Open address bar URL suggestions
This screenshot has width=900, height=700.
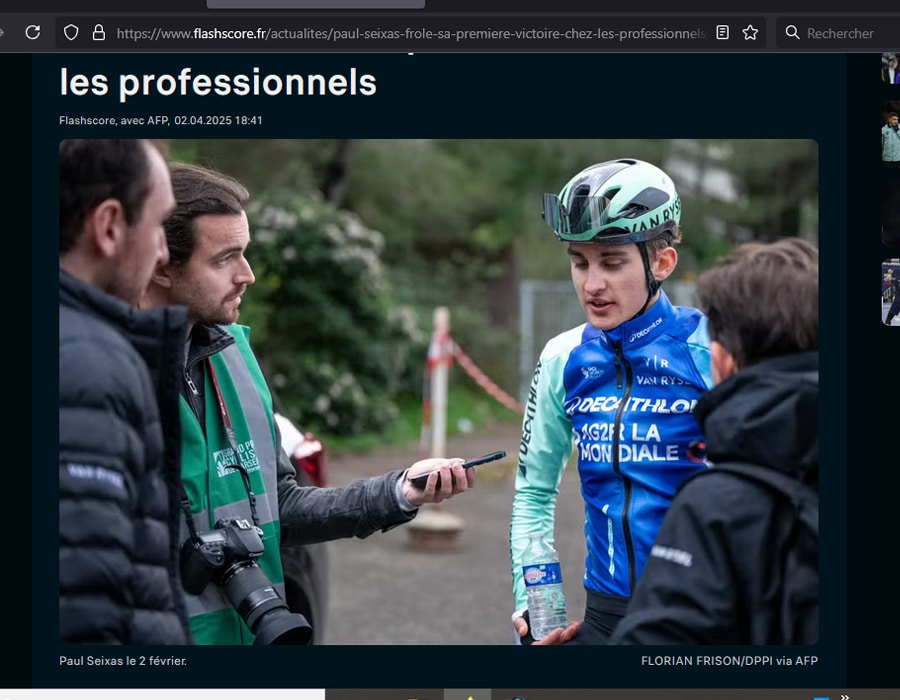400,32
